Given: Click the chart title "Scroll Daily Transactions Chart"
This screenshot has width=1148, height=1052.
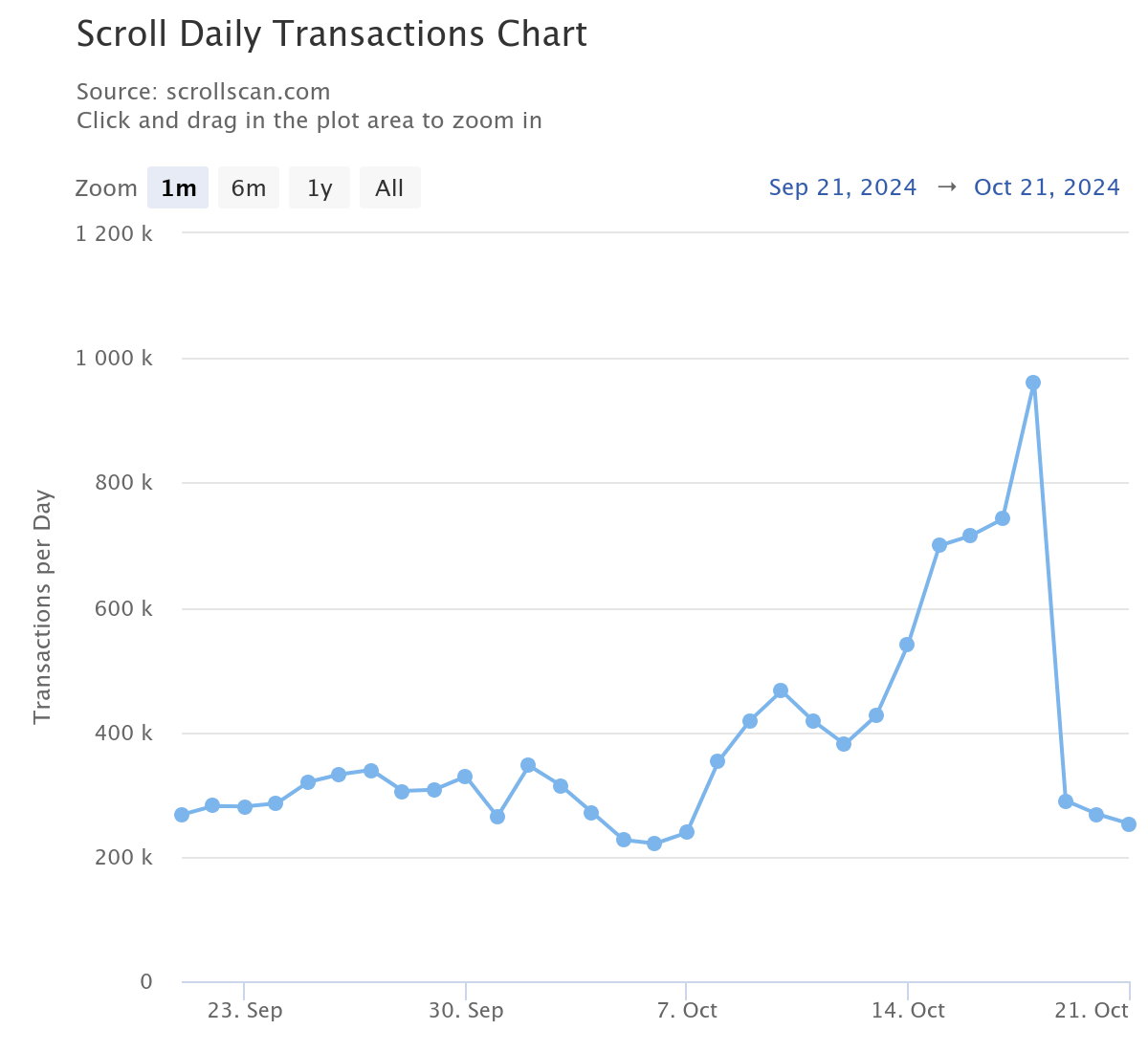Looking at the screenshot, I should [332, 34].
